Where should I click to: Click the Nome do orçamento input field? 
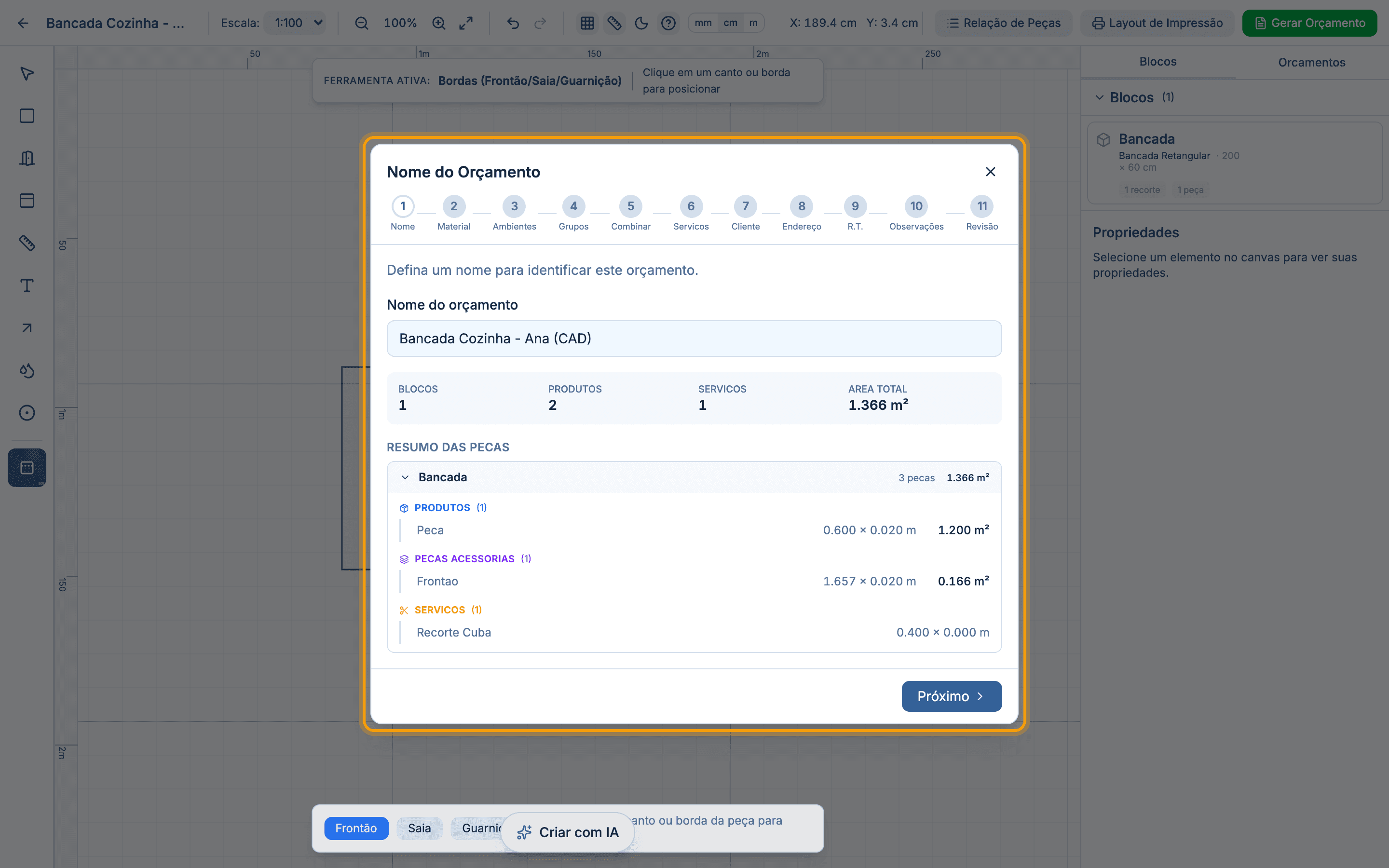pyautogui.click(x=694, y=339)
